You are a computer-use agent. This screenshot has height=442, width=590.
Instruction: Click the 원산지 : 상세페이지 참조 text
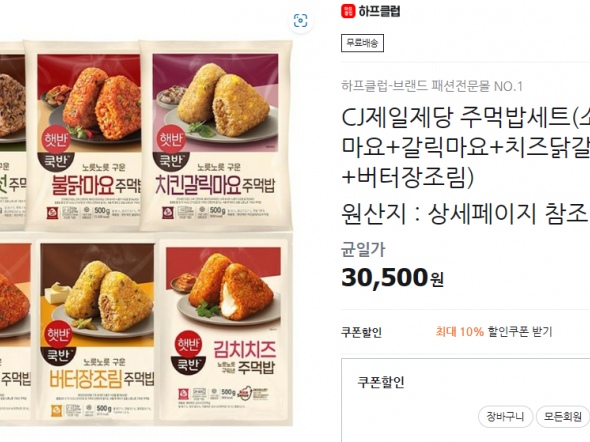[x=464, y=214]
